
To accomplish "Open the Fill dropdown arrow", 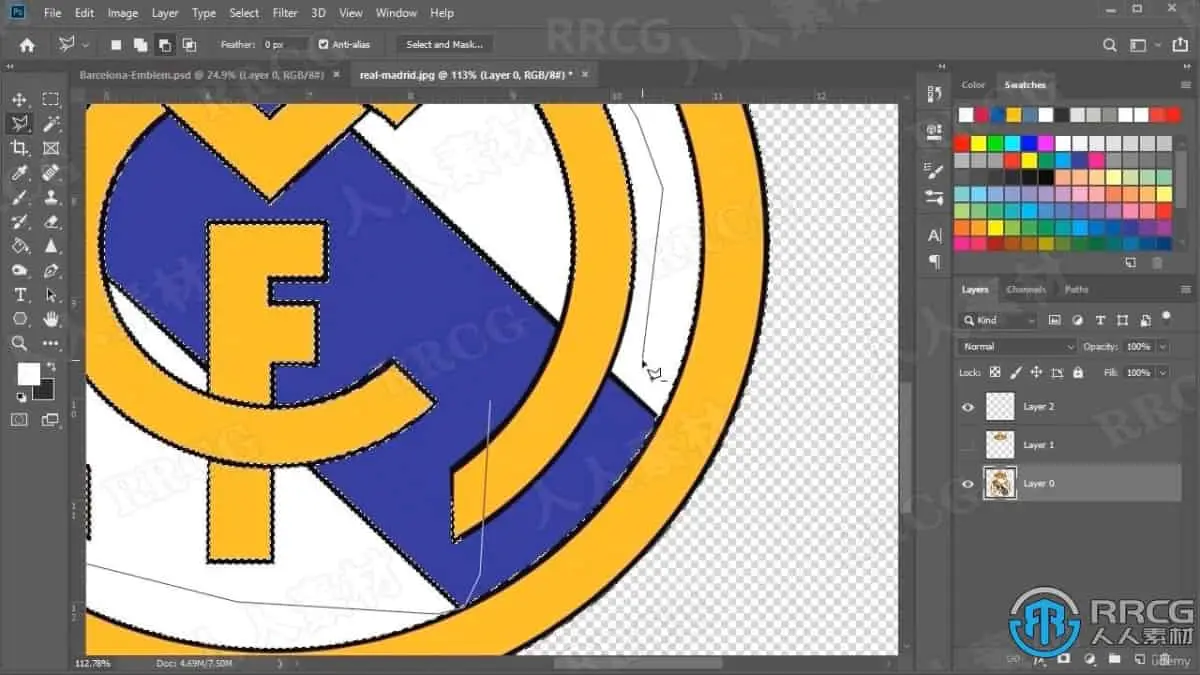I will point(1161,372).
